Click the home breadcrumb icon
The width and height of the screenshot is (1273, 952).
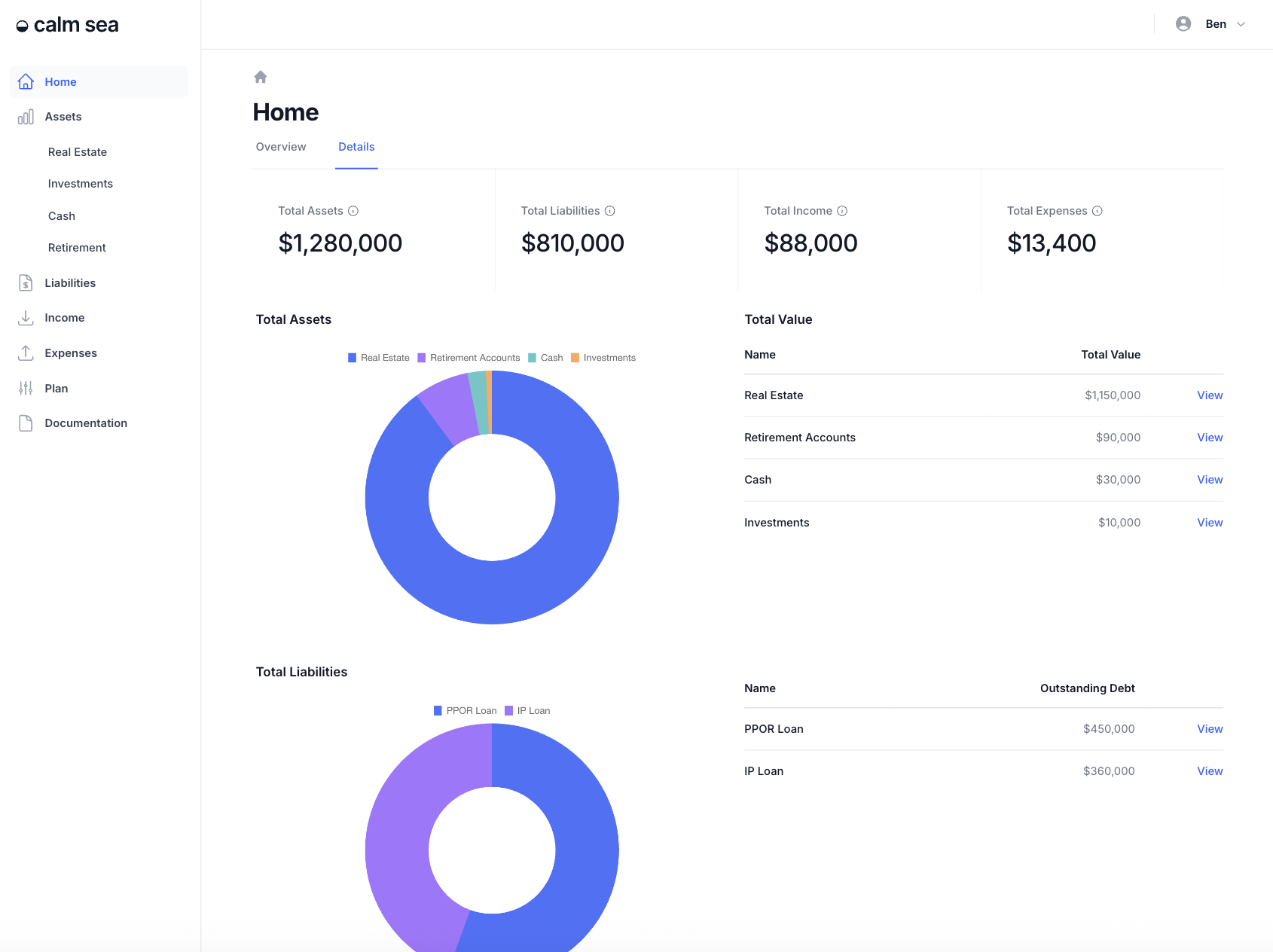261,77
